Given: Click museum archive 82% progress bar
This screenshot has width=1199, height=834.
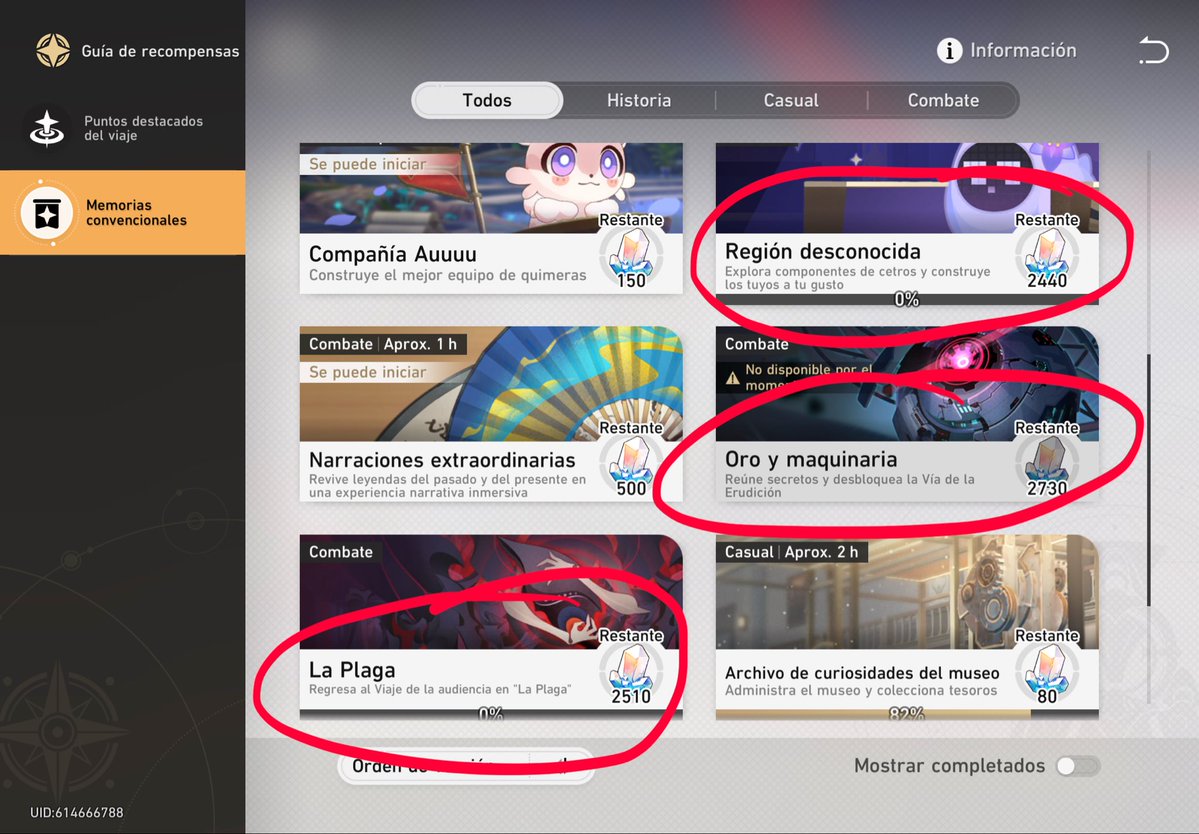Looking at the screenshot, I should (x=907, y=714).
